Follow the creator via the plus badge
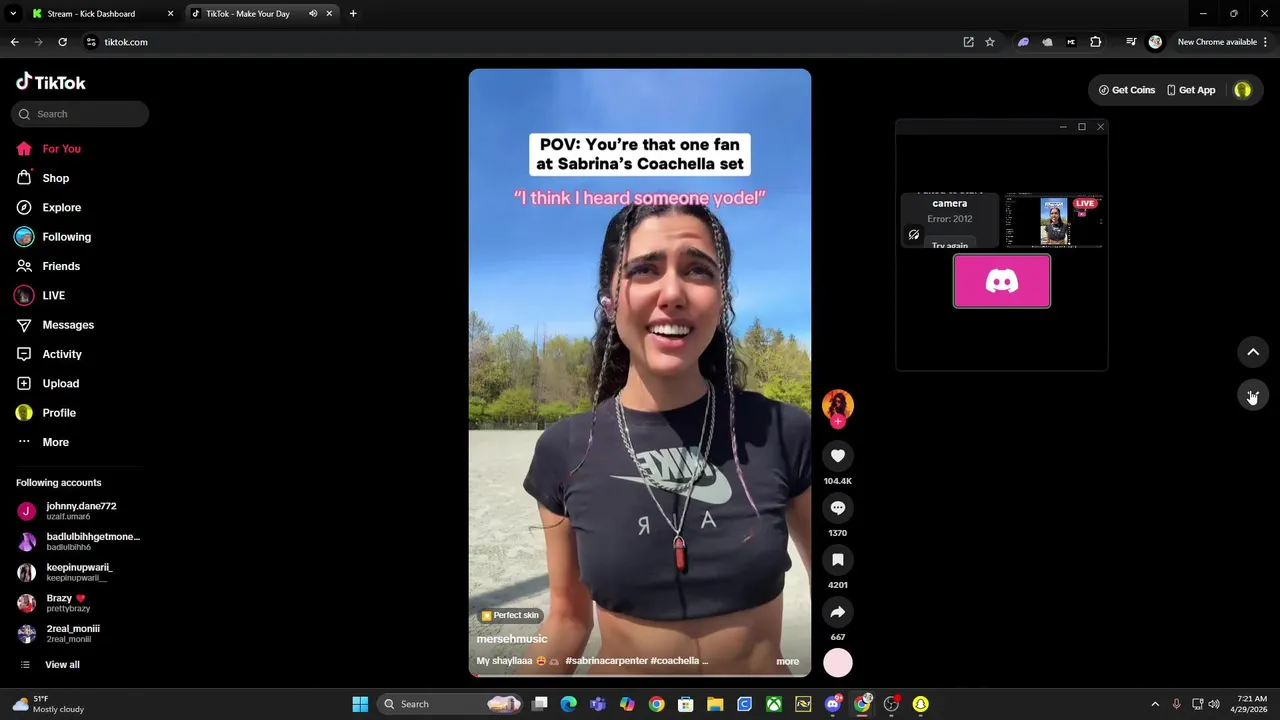 point(838,421)
